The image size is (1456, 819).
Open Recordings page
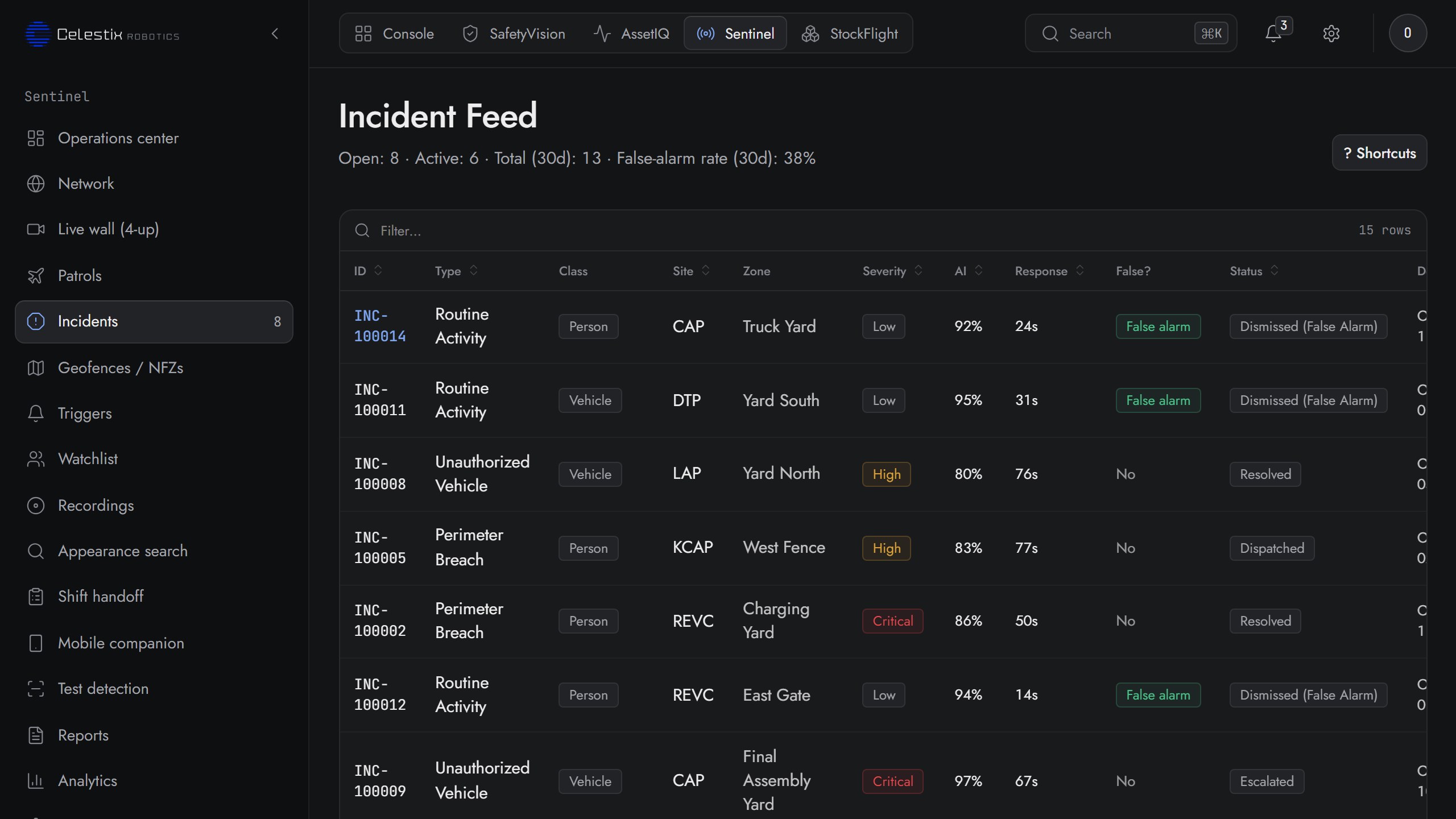point(154,506)
